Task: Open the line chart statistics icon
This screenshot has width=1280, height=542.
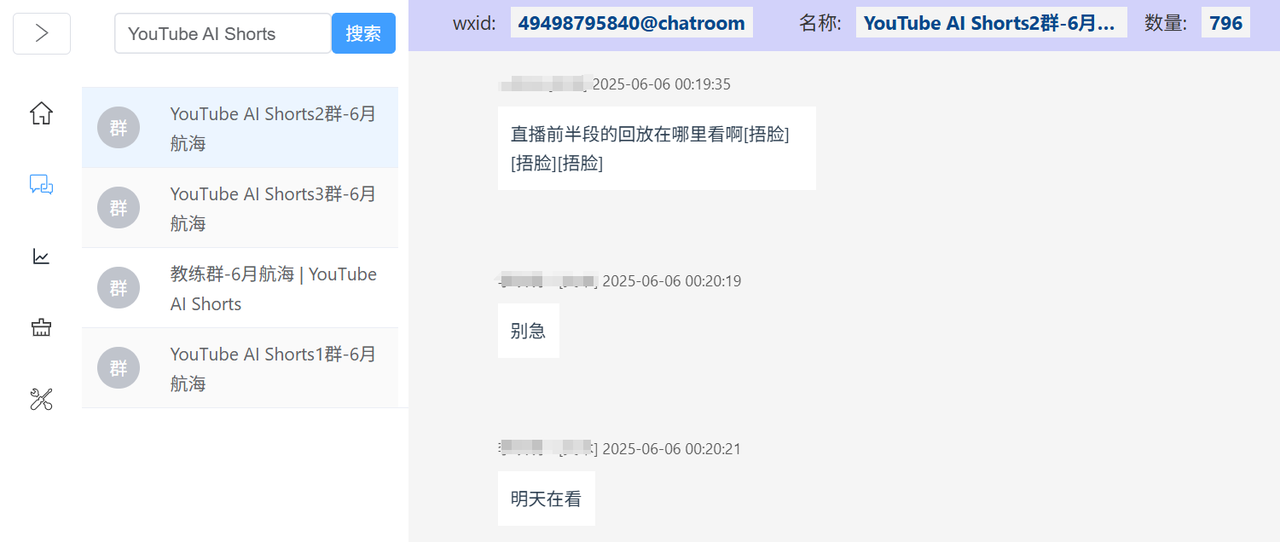Action: point(41,256)
